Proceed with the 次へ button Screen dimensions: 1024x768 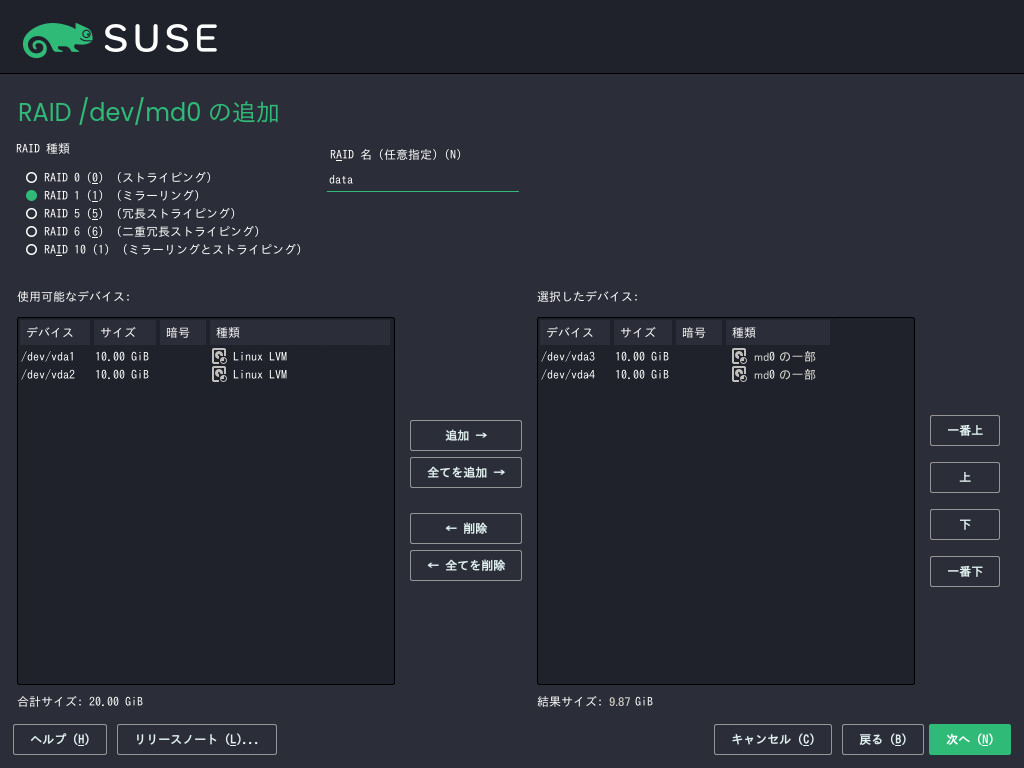(x=969, y=739)
